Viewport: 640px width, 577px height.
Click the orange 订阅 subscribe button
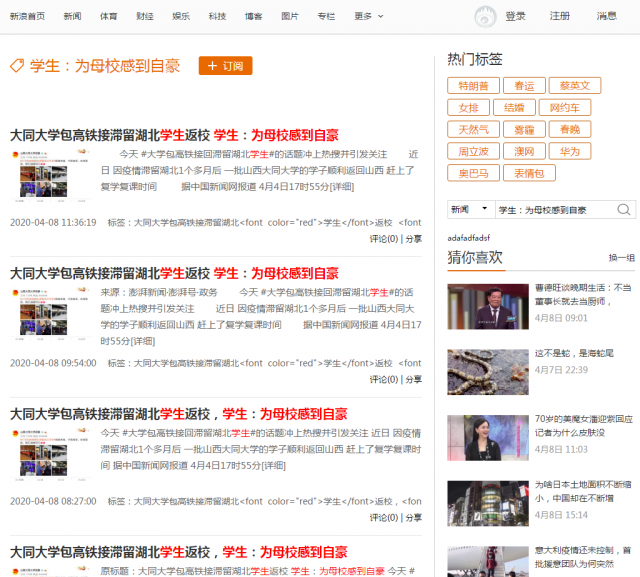click(225, 66)
